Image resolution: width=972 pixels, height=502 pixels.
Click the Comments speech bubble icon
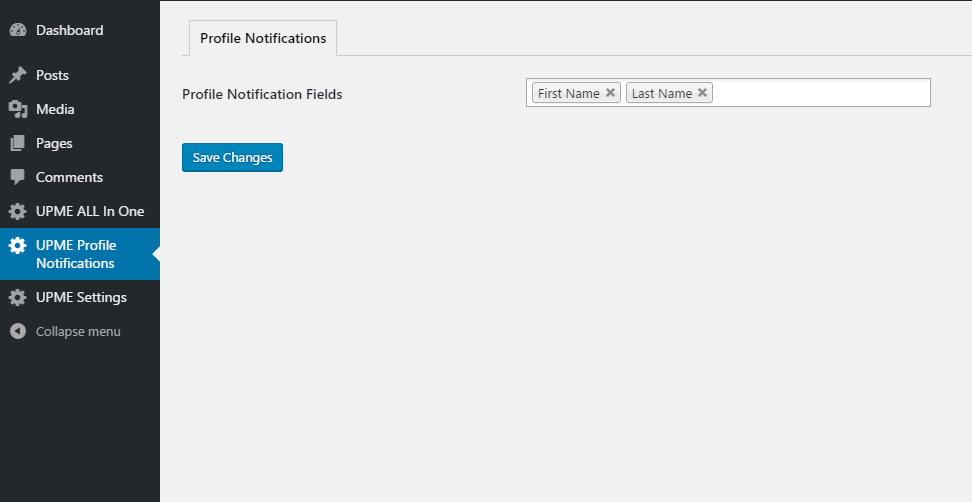[x=18, y=177]
